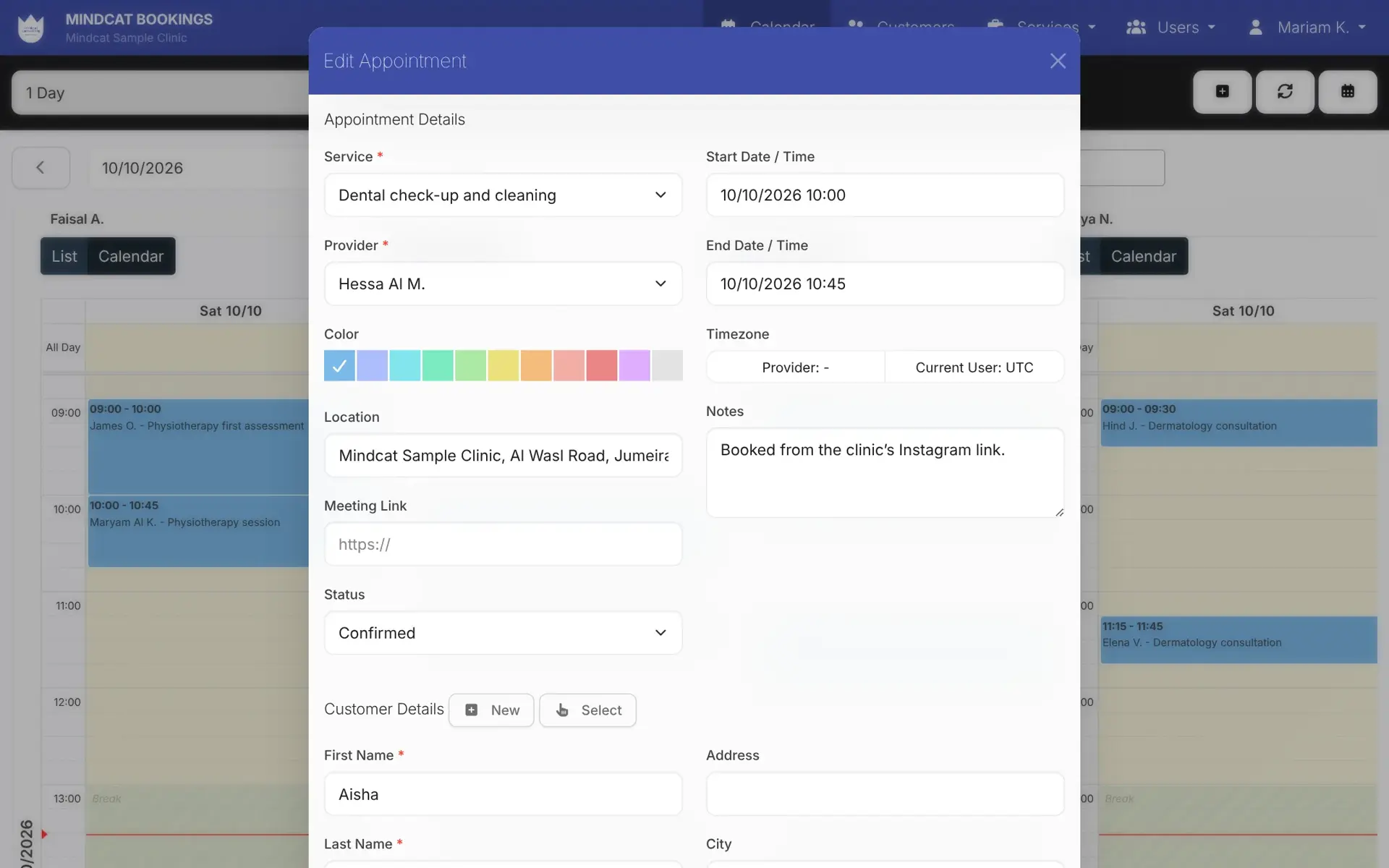This screenshot has width=1389, height=868.
Task: Click End Date / Time field
Action: click(x=885, y=284)
